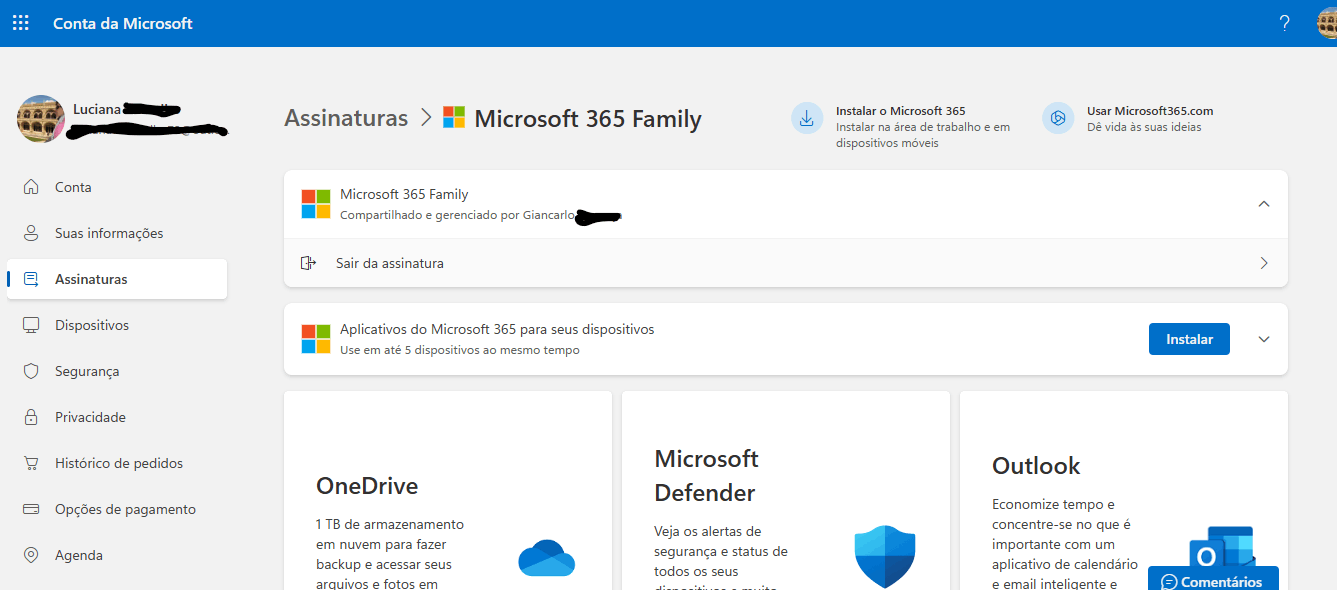Click the Microsoft 365 Family page title
1337x590 pixels.
click(588, 119)
